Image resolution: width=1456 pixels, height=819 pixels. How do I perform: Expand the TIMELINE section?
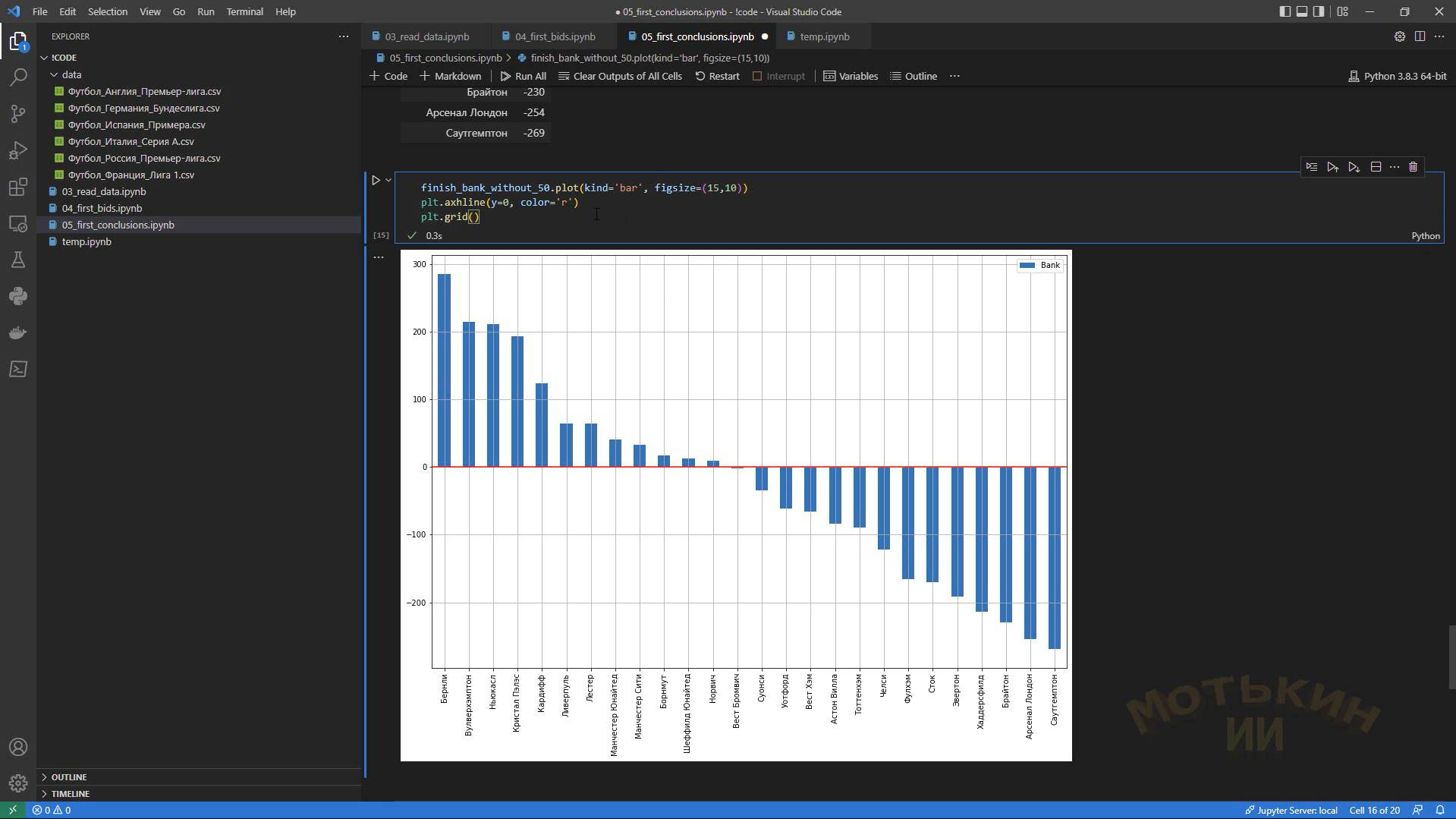click(70, 794)
